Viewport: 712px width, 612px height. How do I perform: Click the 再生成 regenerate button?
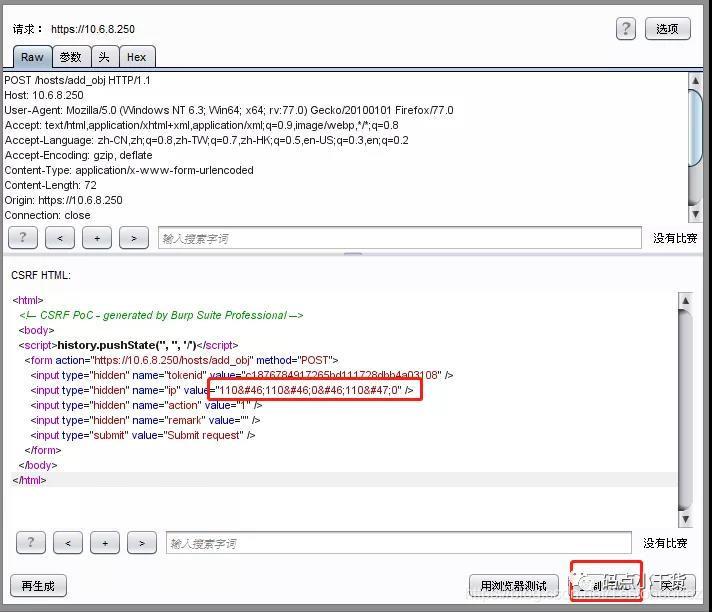coord(38,586)
